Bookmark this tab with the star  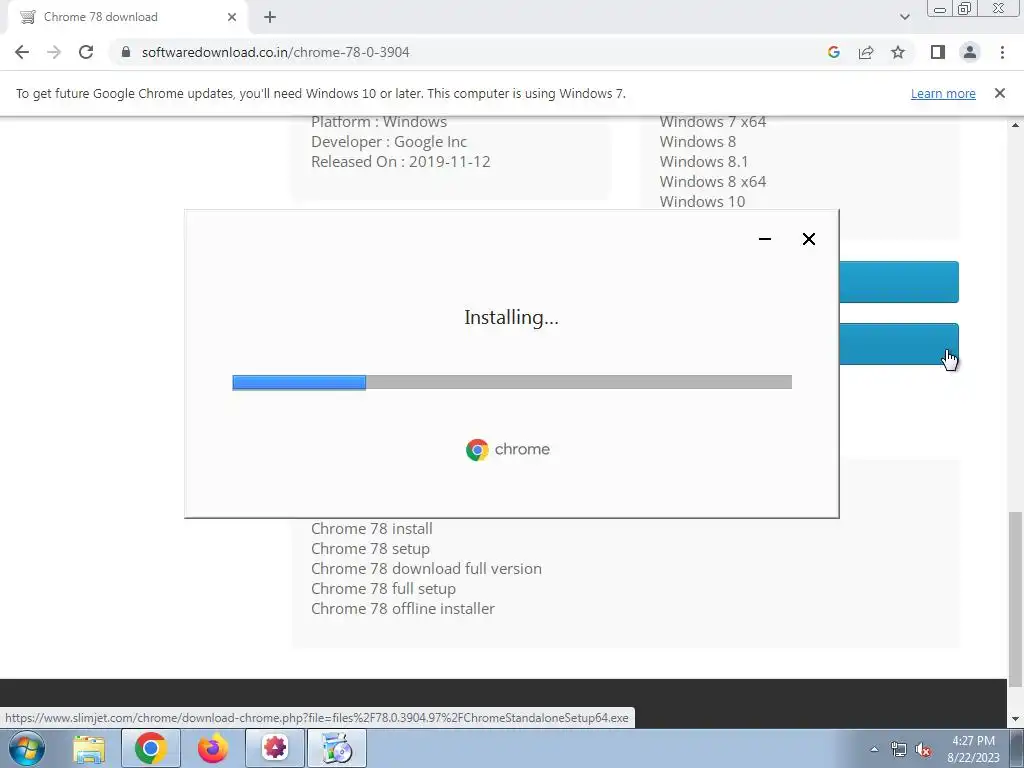[898, 52]
